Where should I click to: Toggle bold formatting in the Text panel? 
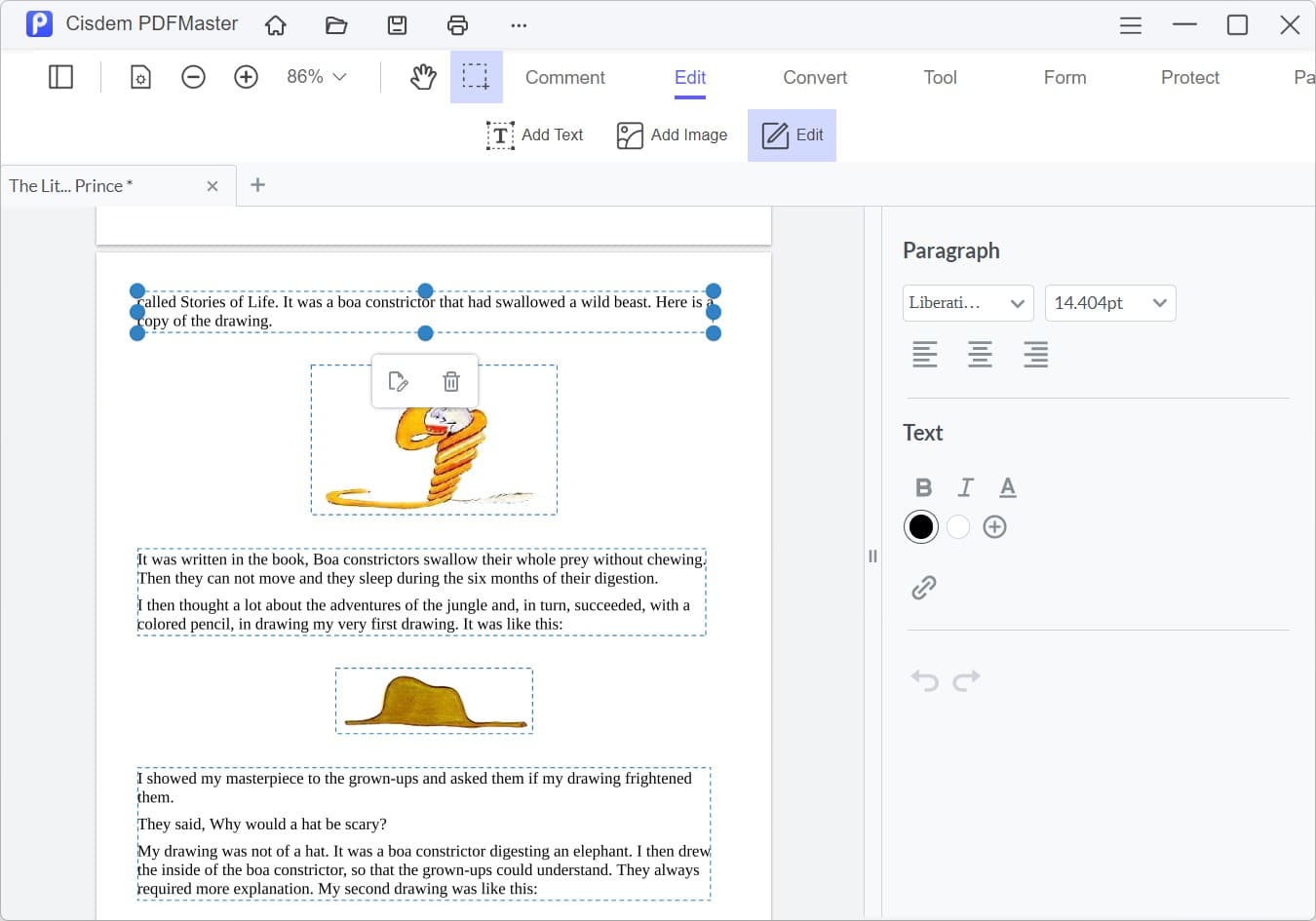[922, 486]
